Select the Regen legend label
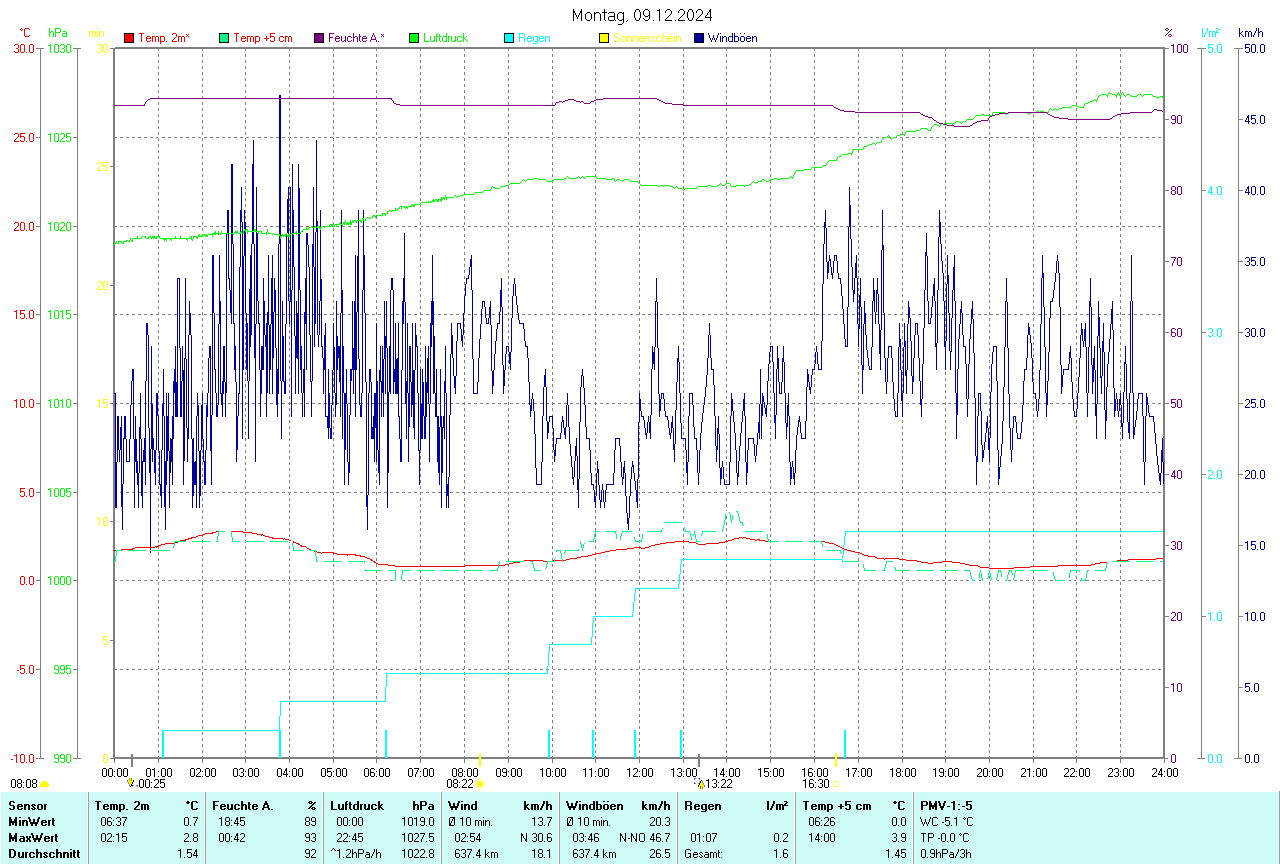Viewport: 1280px width, 864px height. 534,38
